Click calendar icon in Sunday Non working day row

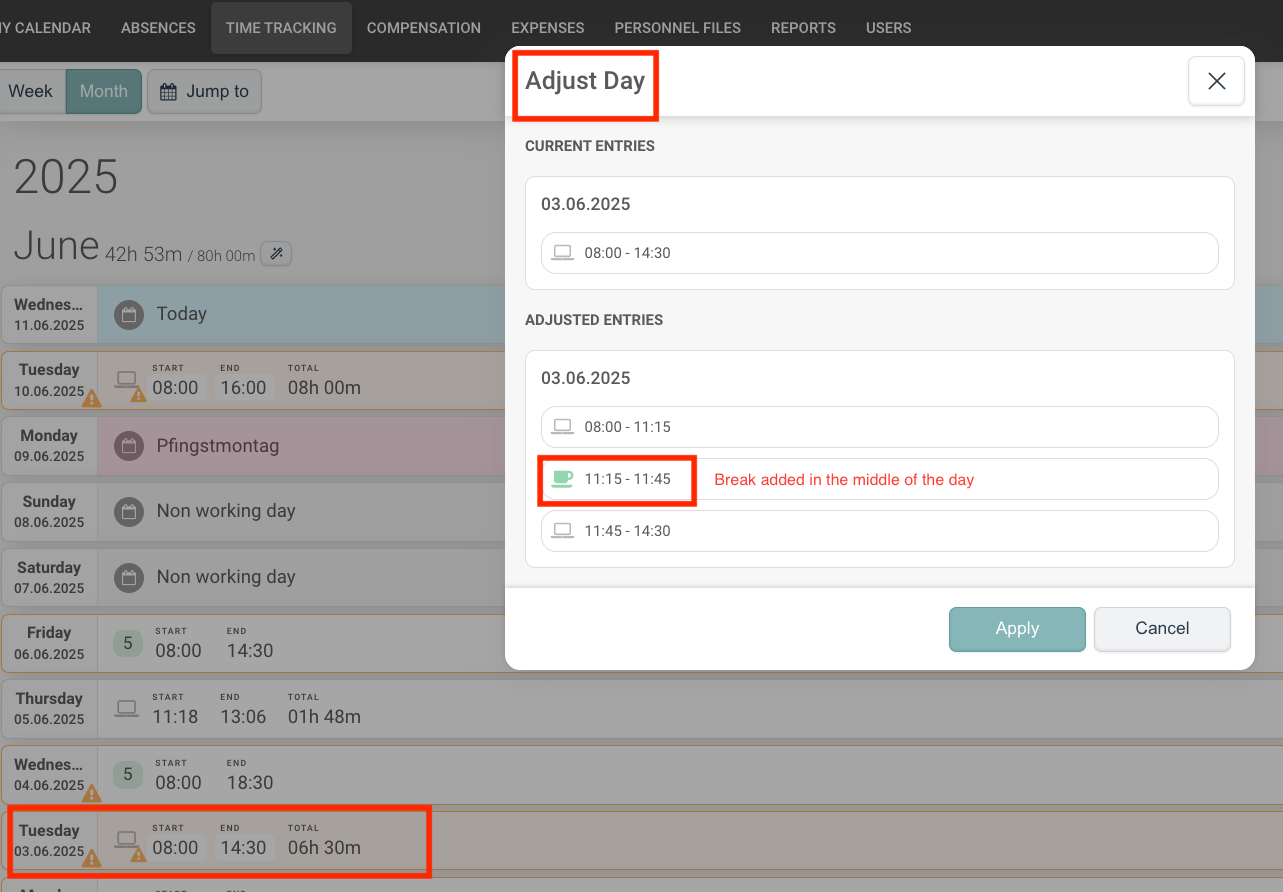click(128, 512)
